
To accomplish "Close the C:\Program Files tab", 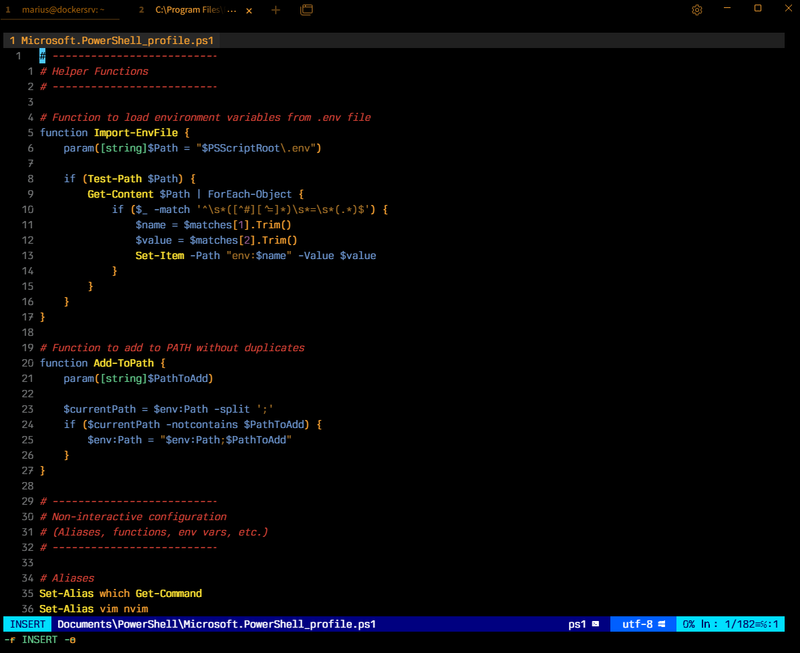I will pyautogui.click(x=249, y=9).
